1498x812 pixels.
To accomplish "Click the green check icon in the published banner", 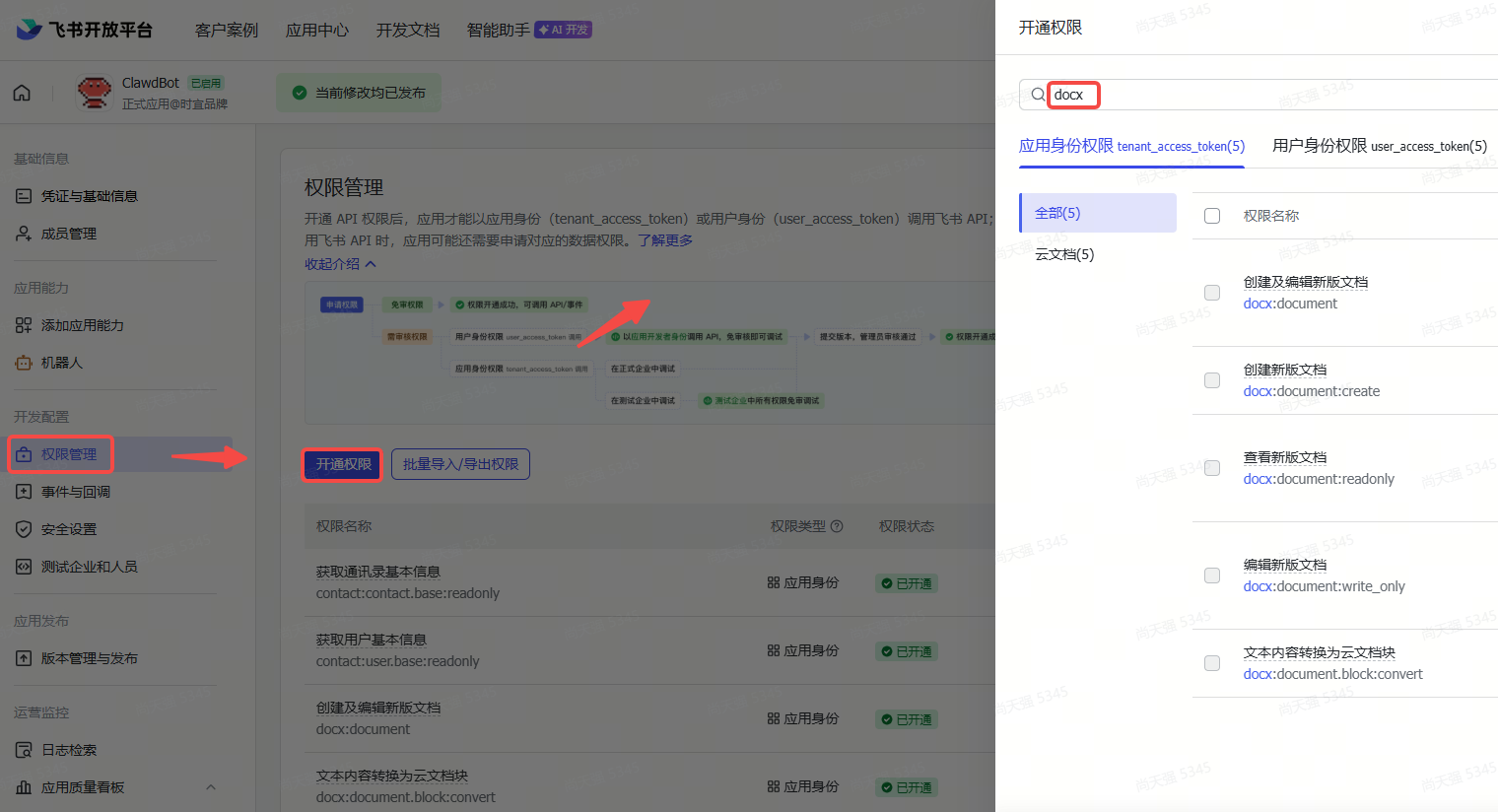I will click(300, 93).
